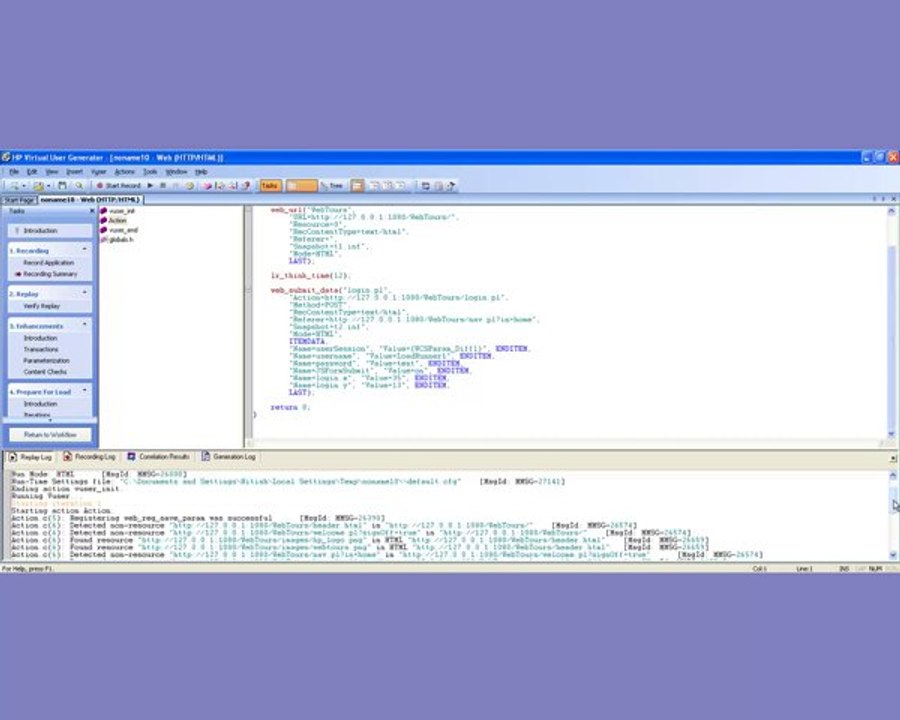Click the Save diskette icon in toolbar
The image size is (900, 720).
pyautogui.click(x=62, y=185)
